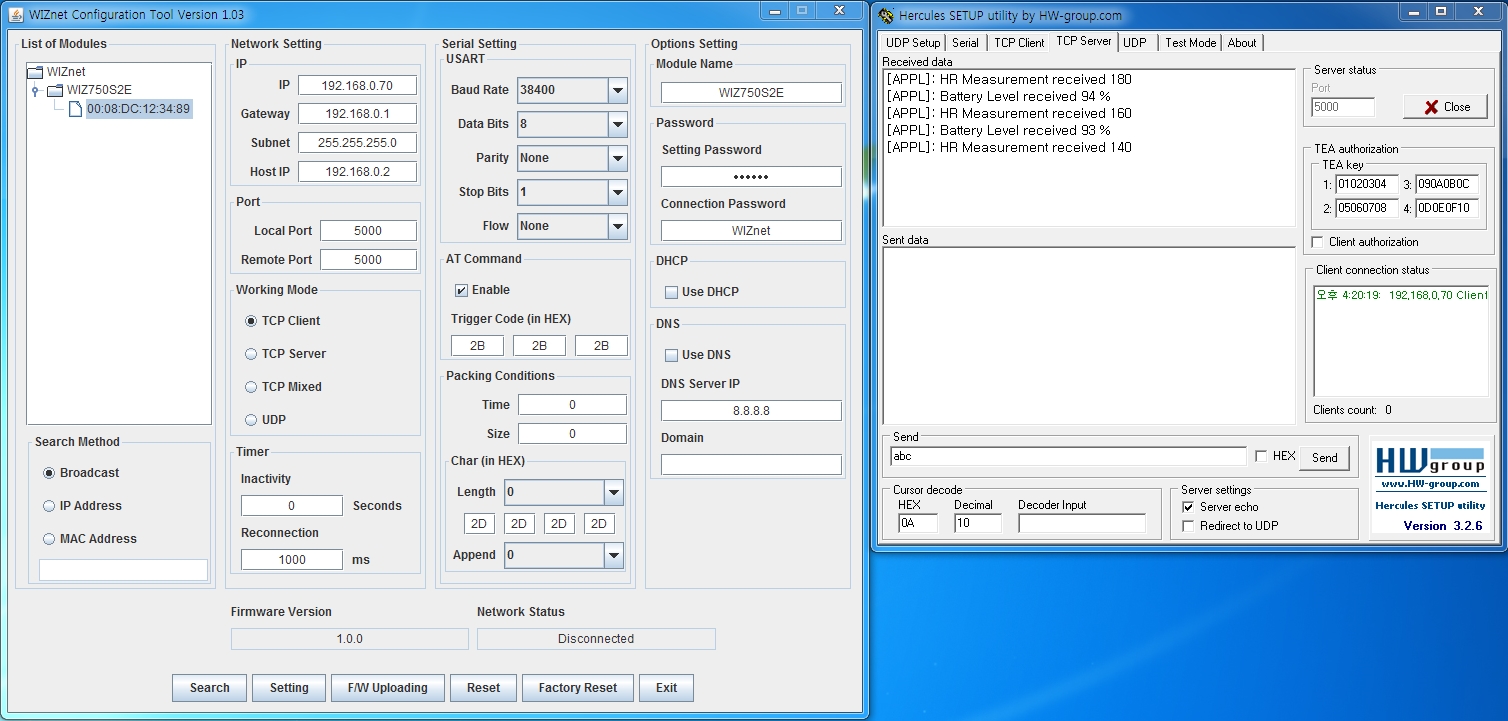1508x721 pixels.
Task: Open the Flow control dropdown
Action: [617, 226]
